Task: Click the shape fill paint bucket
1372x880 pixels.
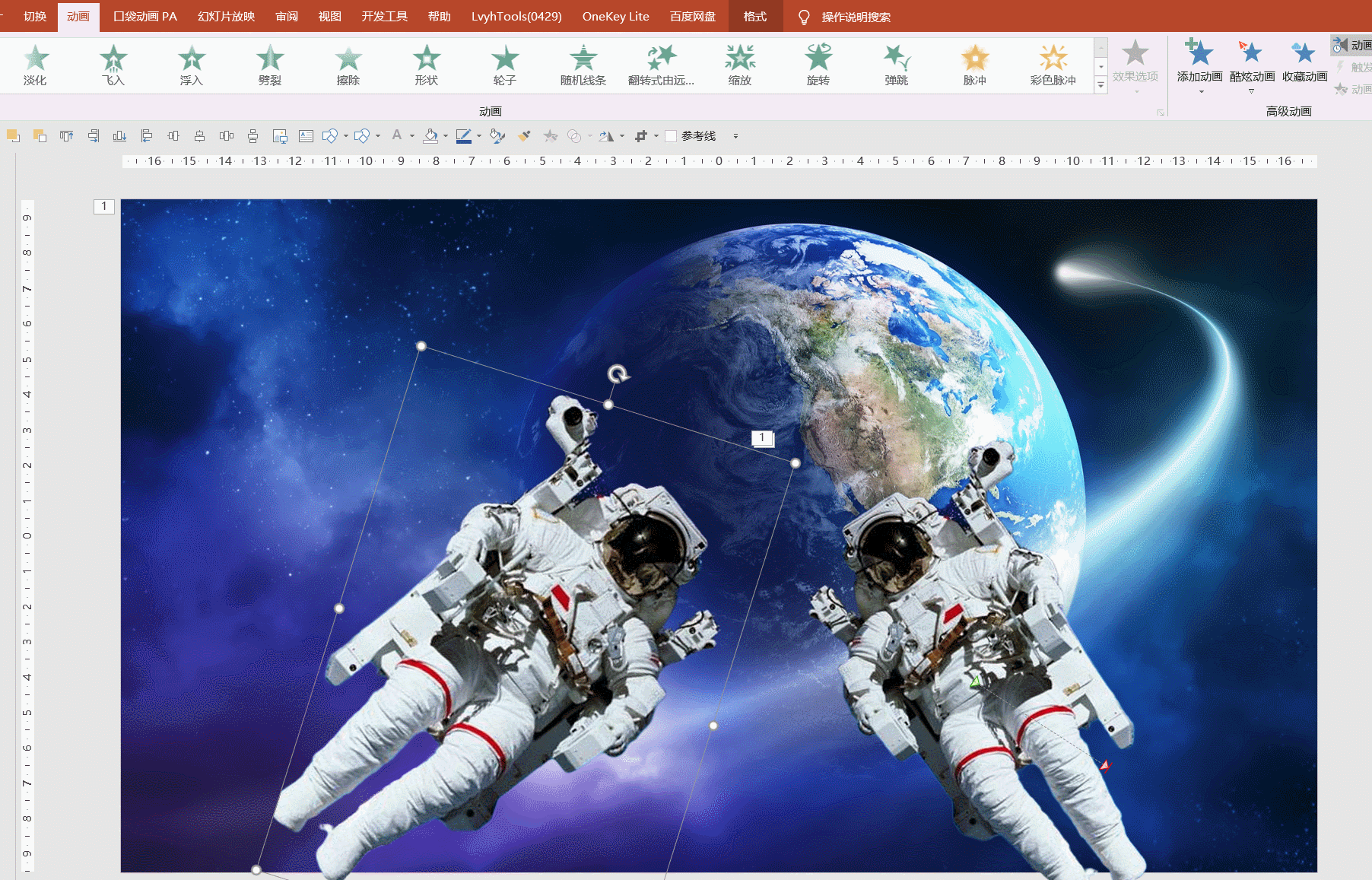Action: 430,136
